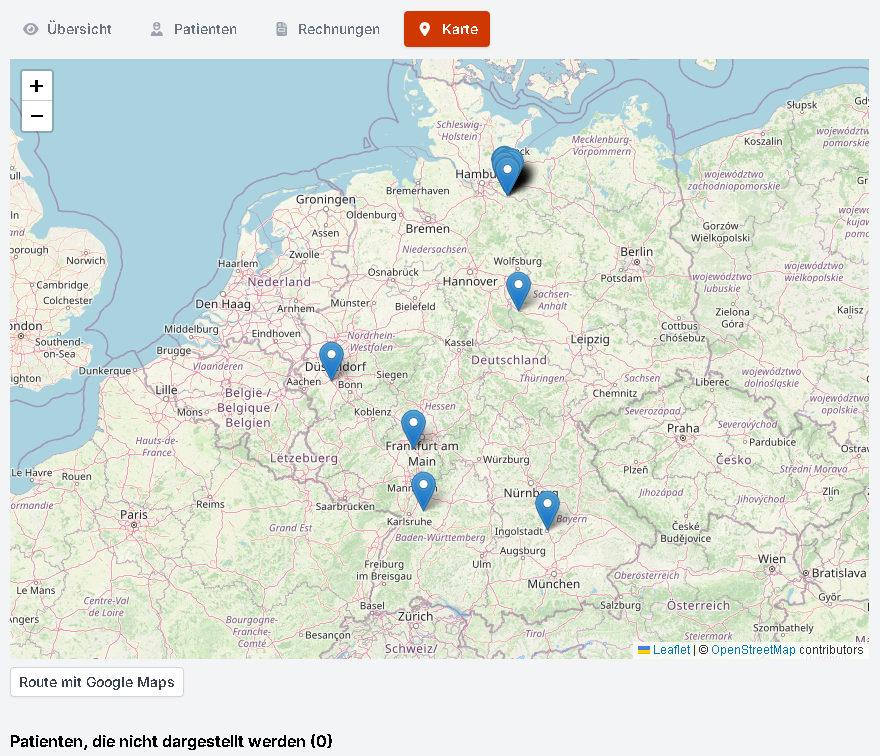
Task: Click the Lille label on the map
Action: 166,390
